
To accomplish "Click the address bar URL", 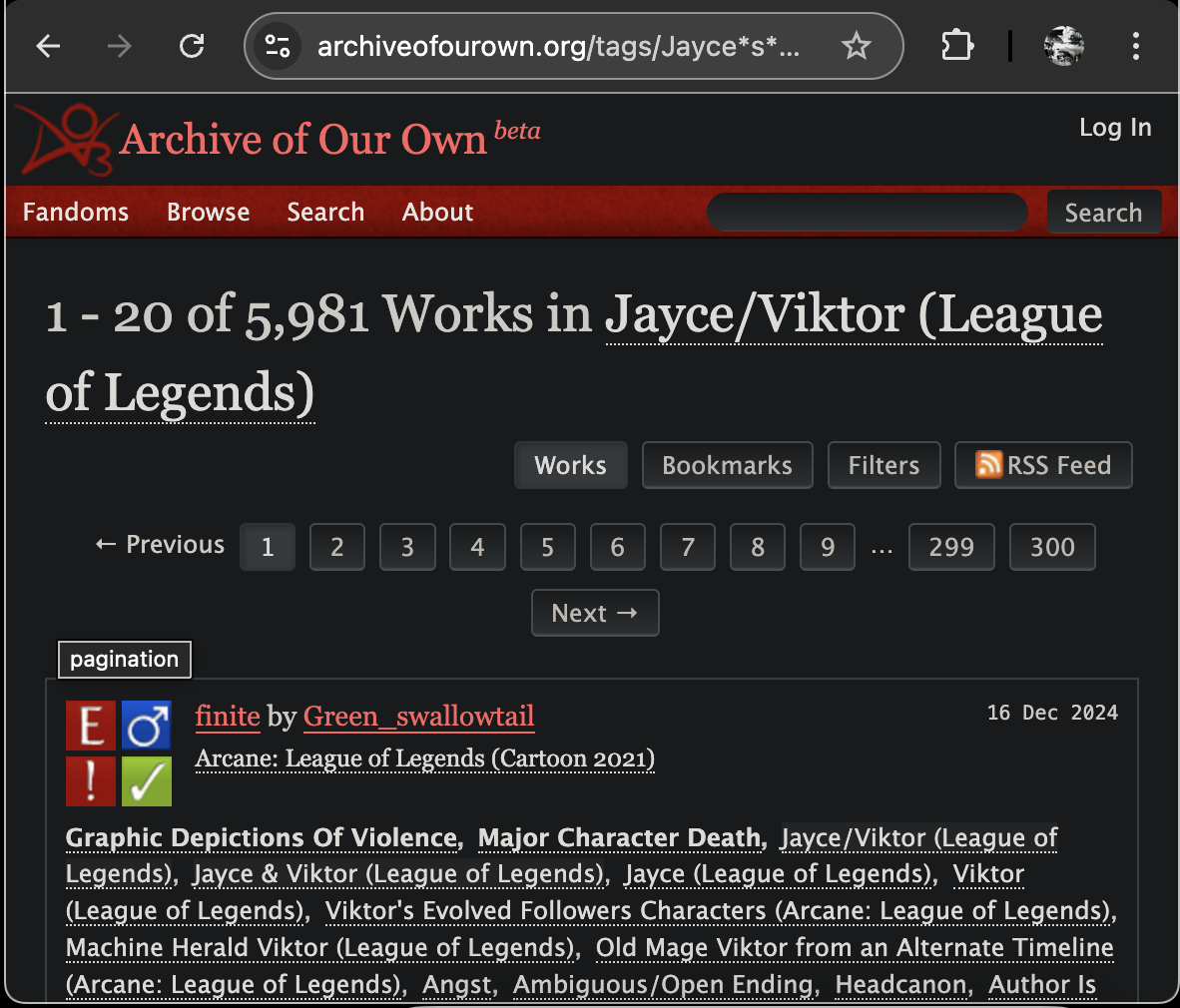I will (558, 47).
